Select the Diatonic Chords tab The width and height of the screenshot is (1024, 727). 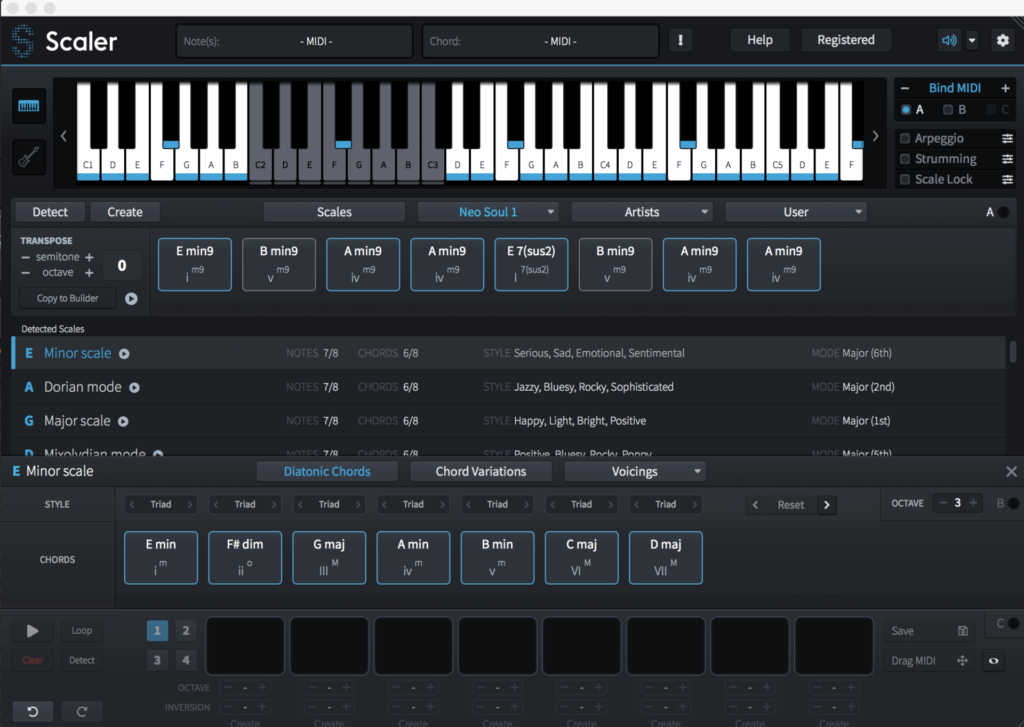[327, 471]
